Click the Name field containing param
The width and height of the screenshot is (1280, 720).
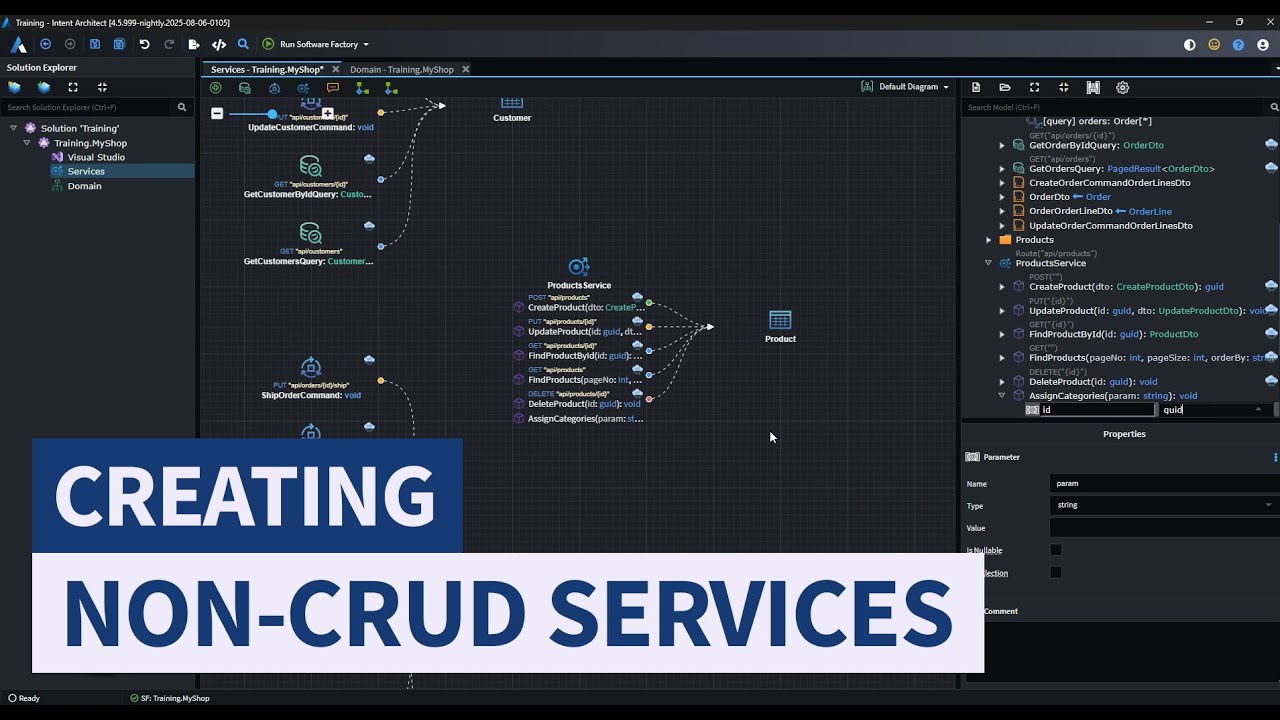[x=1163, y=484]
